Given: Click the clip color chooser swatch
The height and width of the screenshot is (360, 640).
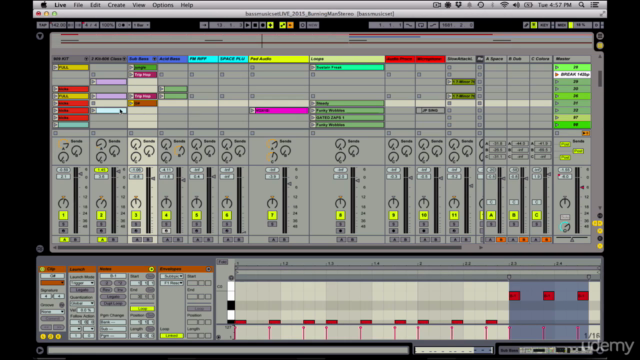Looking at the screenshot, I should (x=52, y=283).
